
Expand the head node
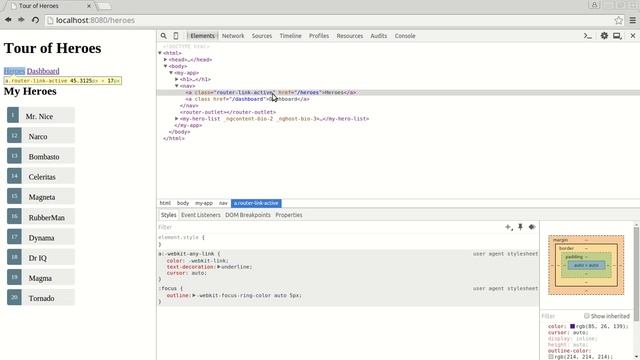pyautogui.click(x=165, y=60)
